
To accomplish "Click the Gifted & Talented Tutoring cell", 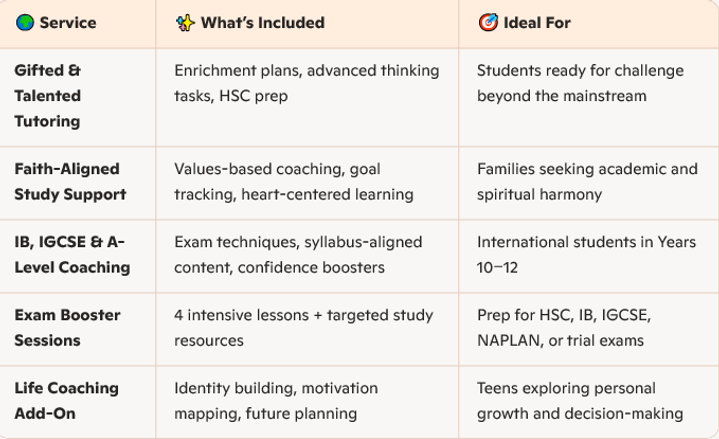I will [x=78, y=97].
